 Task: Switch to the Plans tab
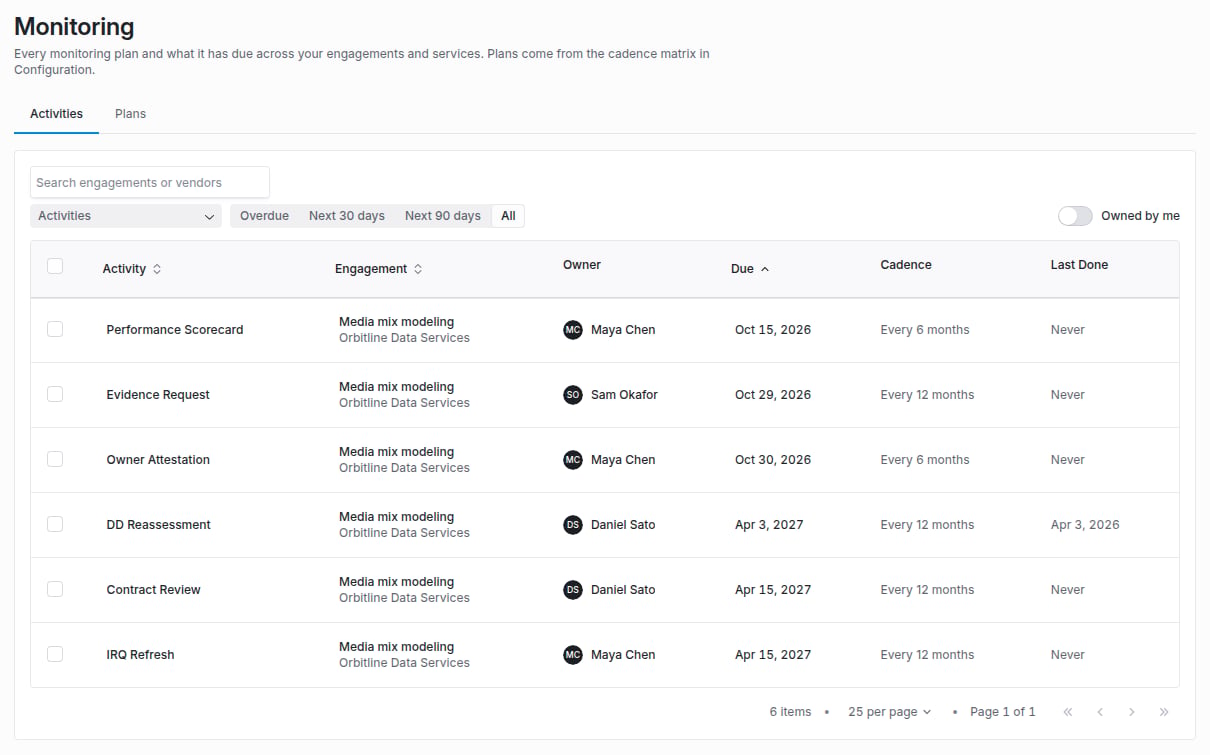pos(130,114)
